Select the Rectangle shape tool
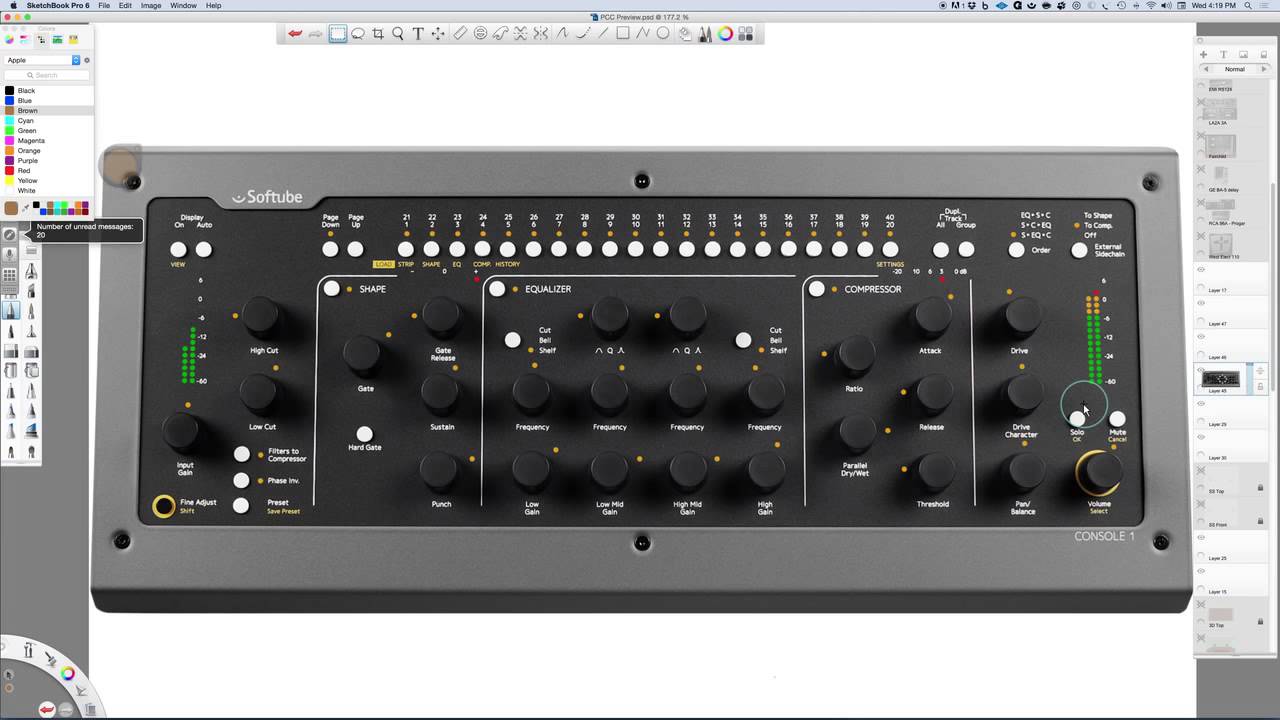This screenshot has height=720, width=1280. coord(623,34)
